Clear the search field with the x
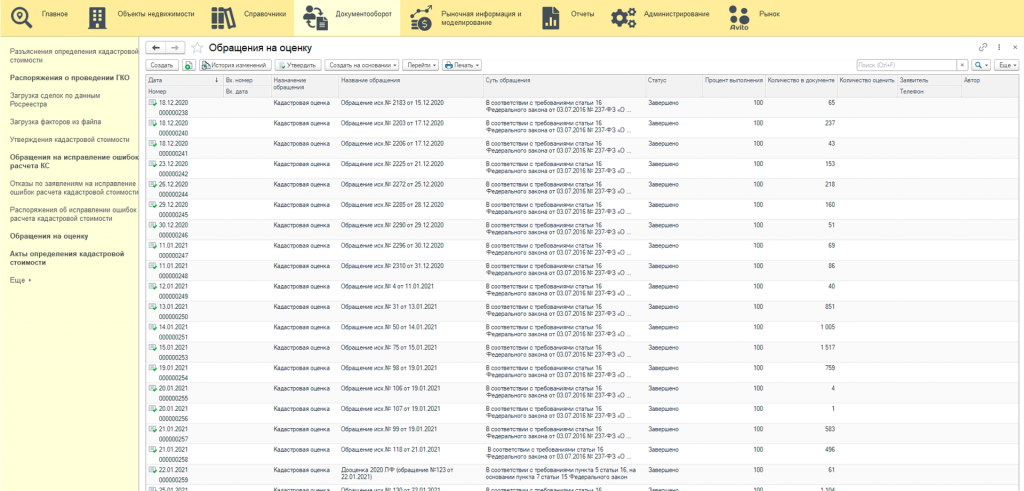The height and width of the screenshot is (491, 1024). tap(963, 65)
